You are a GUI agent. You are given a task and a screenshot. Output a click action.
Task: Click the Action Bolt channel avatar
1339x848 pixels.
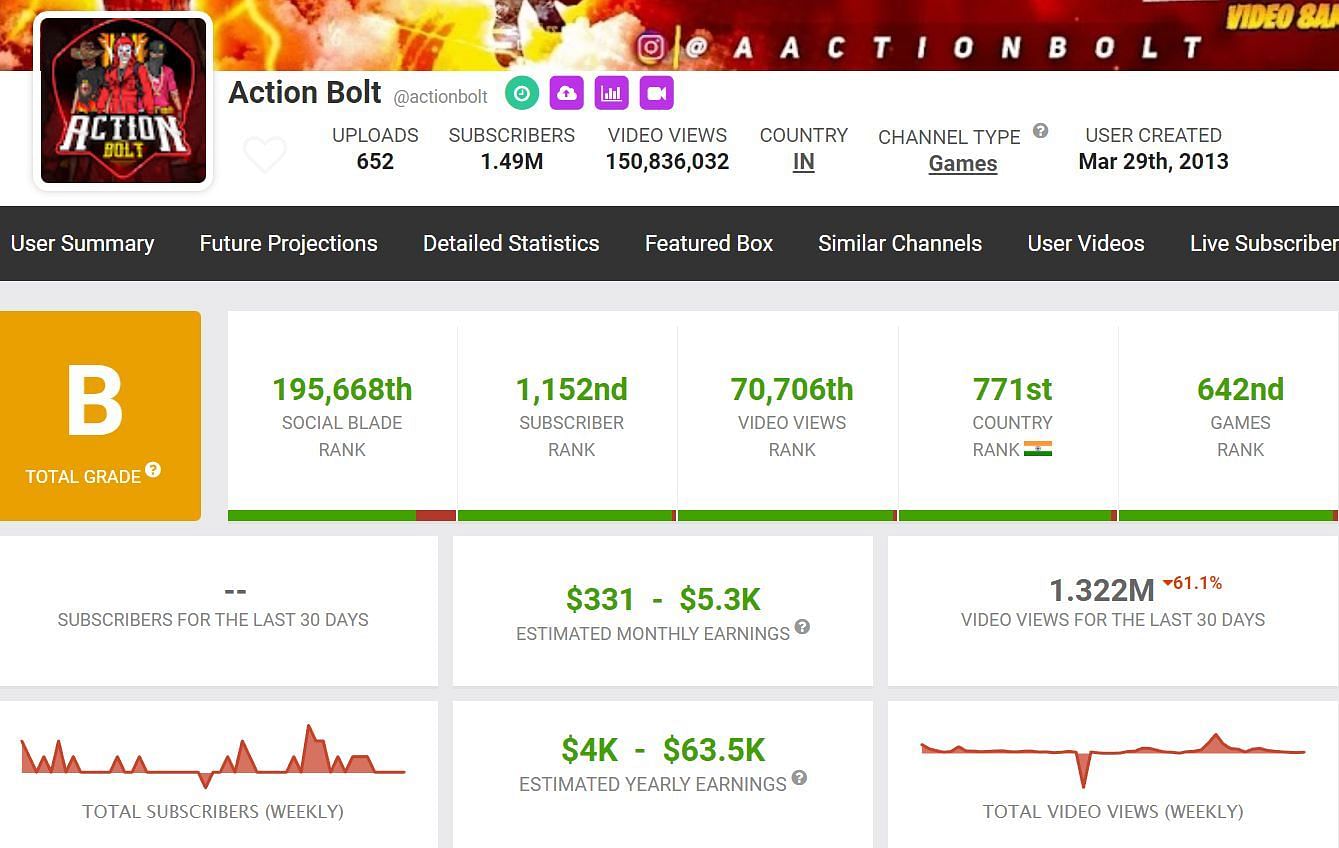point(123,100)
